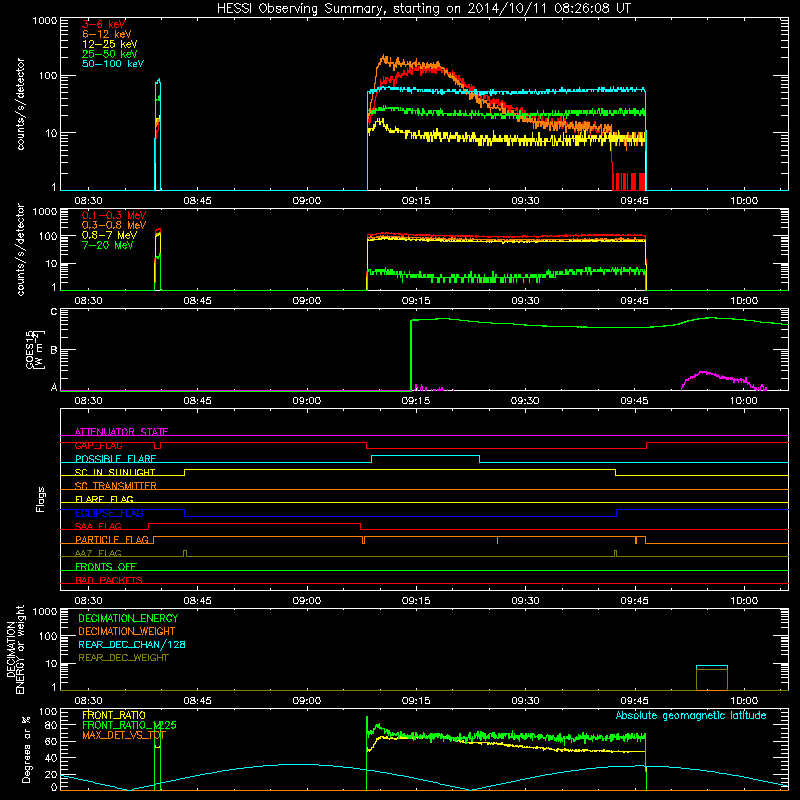This screenshot has height=800, width=800.
Task: Click the cyan spike near 08:40 in top plot
Action: [158, 135]
